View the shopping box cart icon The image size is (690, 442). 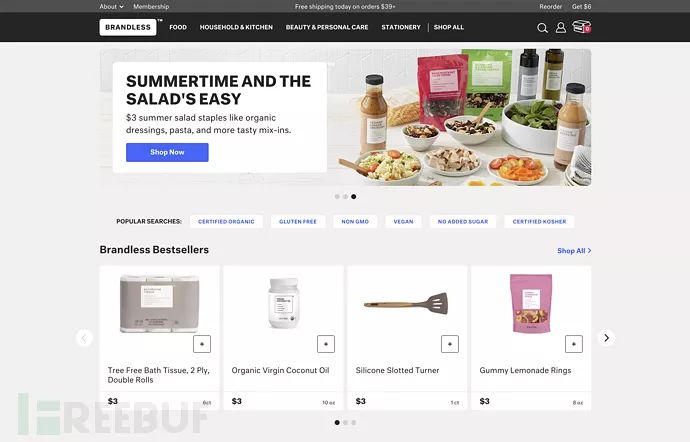[581, 27]
